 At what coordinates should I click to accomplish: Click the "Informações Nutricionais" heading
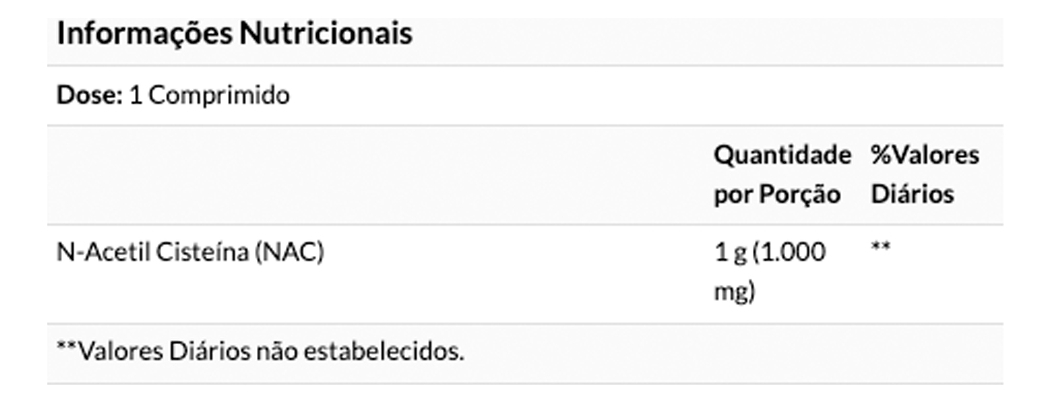pos(234,34)
